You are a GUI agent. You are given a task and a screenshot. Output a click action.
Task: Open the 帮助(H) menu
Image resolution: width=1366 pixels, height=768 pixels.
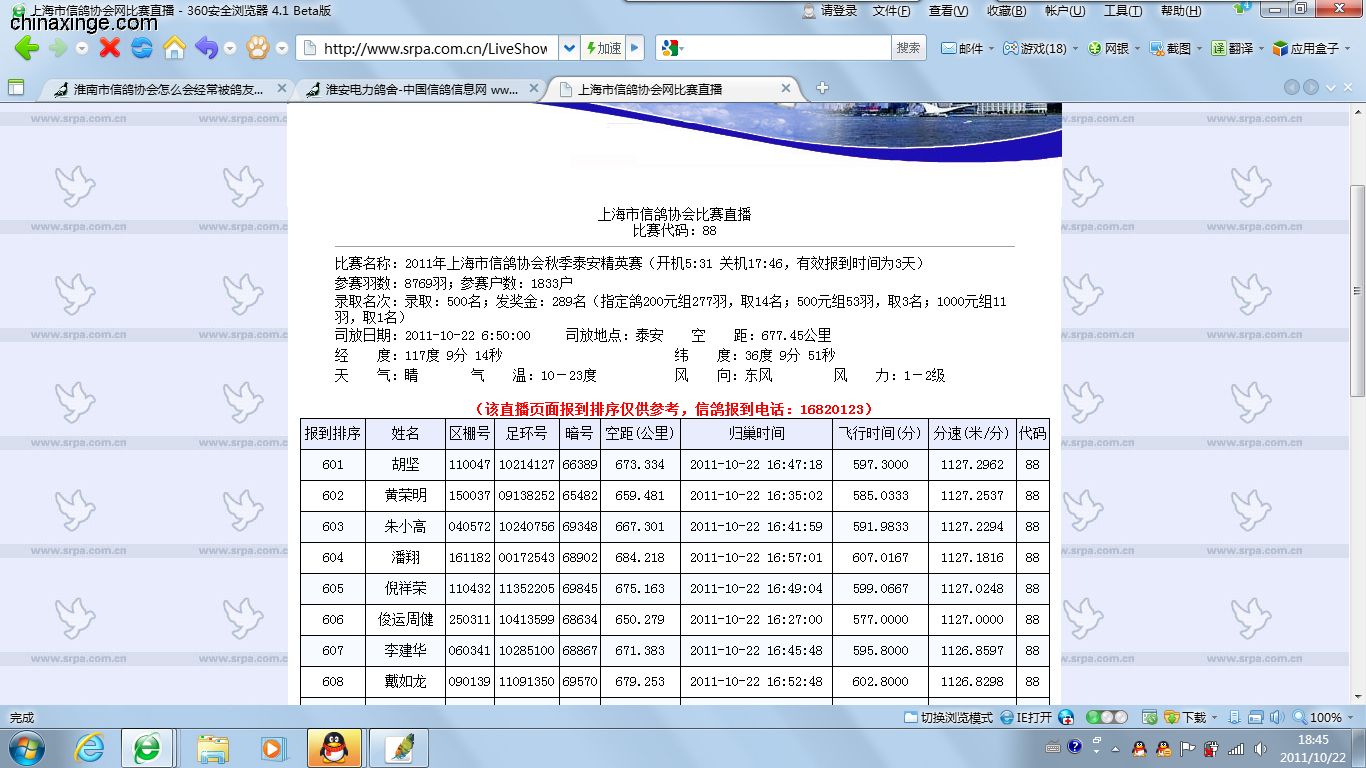1180,11
